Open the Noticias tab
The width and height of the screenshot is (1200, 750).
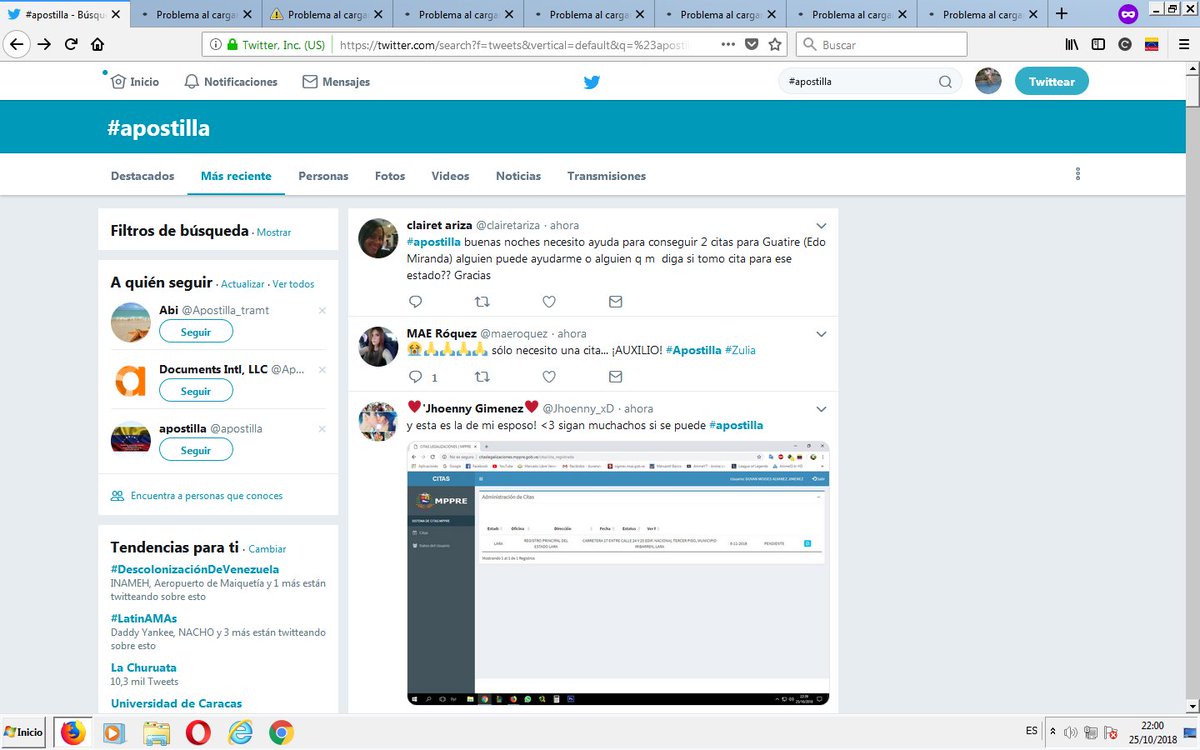(x=518, y=176)
